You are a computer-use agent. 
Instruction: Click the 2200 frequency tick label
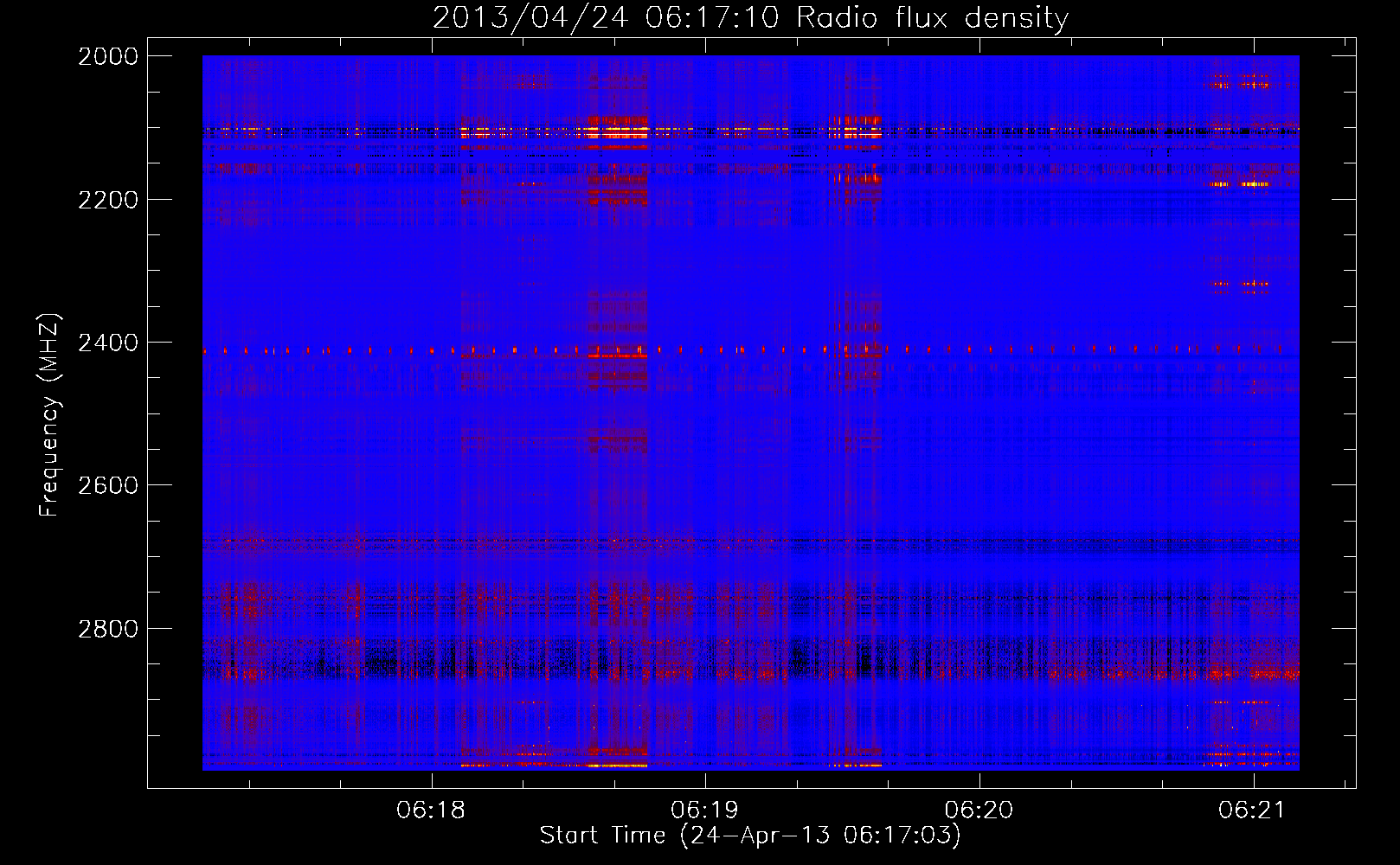[108, 200]
